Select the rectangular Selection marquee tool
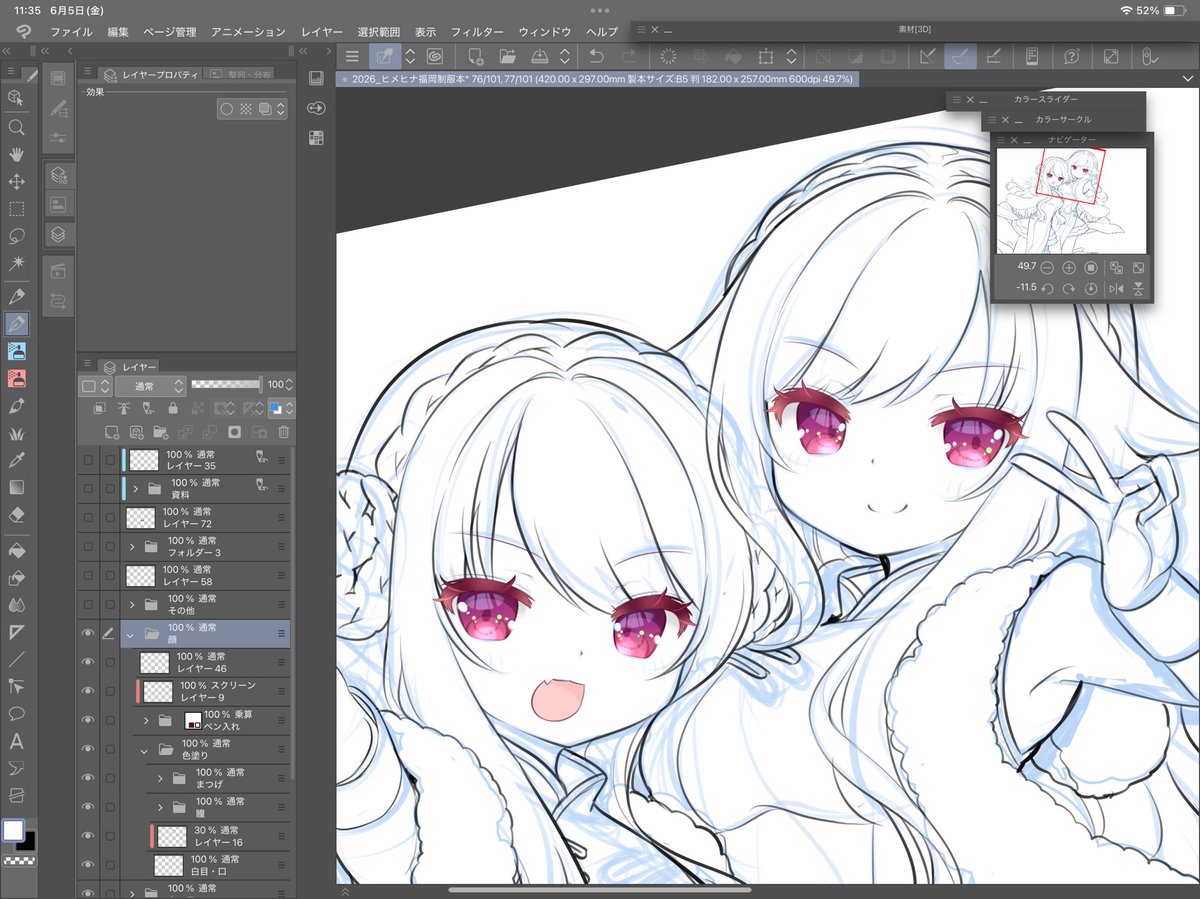This screenshot has width=1200, height=899. coord(16,209)
